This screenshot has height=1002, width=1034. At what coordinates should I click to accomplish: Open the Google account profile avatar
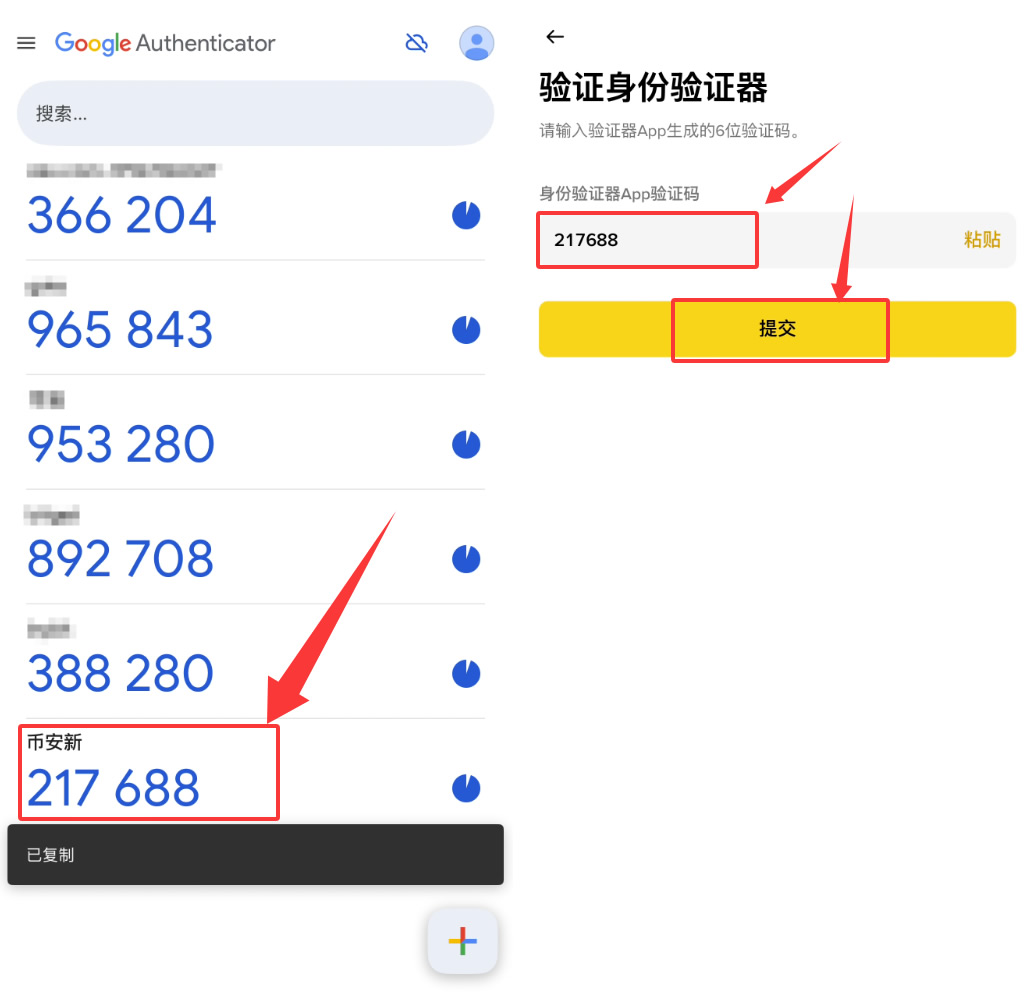coord(476,43)
